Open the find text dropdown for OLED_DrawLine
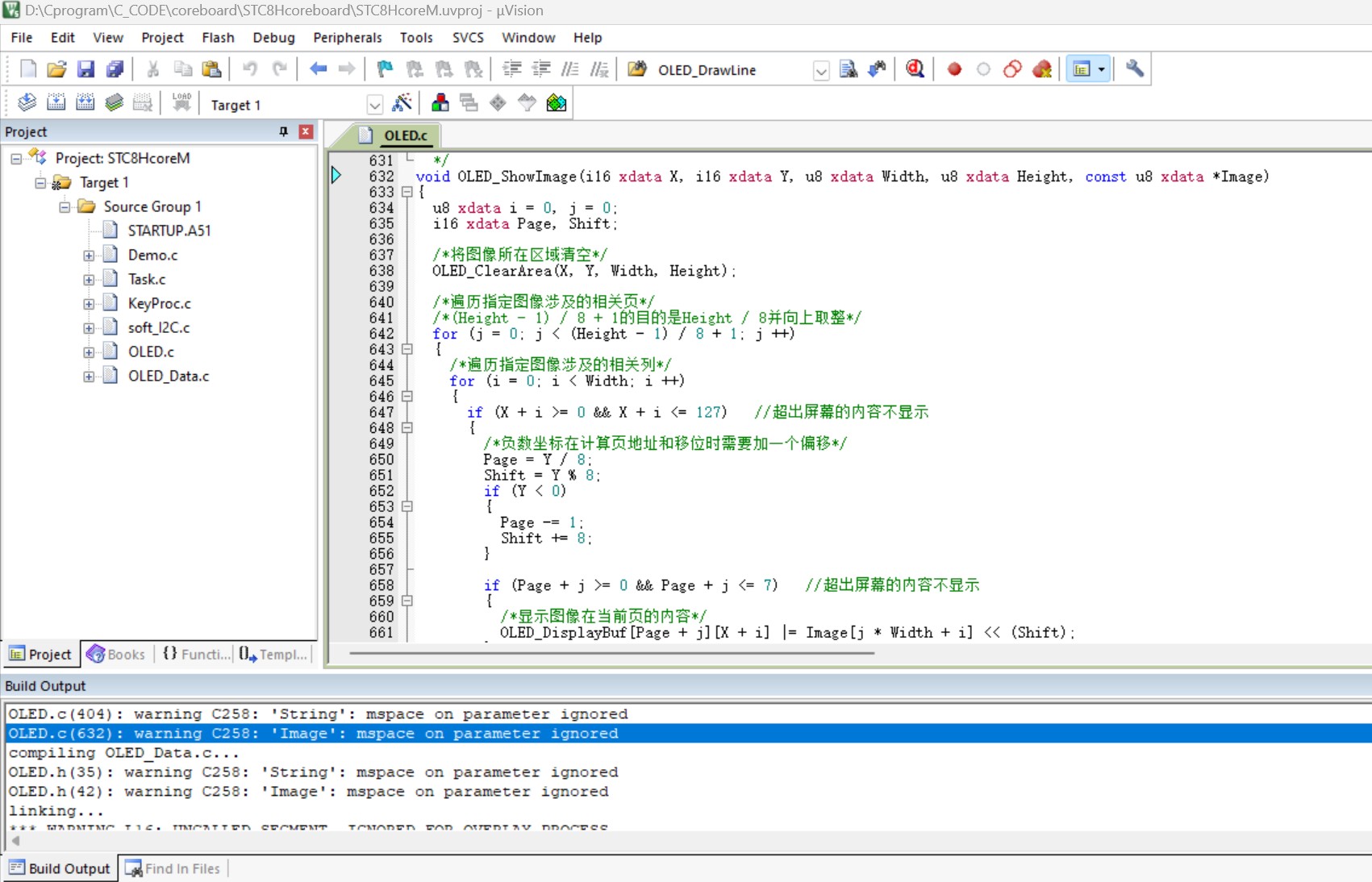This screenshot has height=882, width=1372. [x=820, y=70]
